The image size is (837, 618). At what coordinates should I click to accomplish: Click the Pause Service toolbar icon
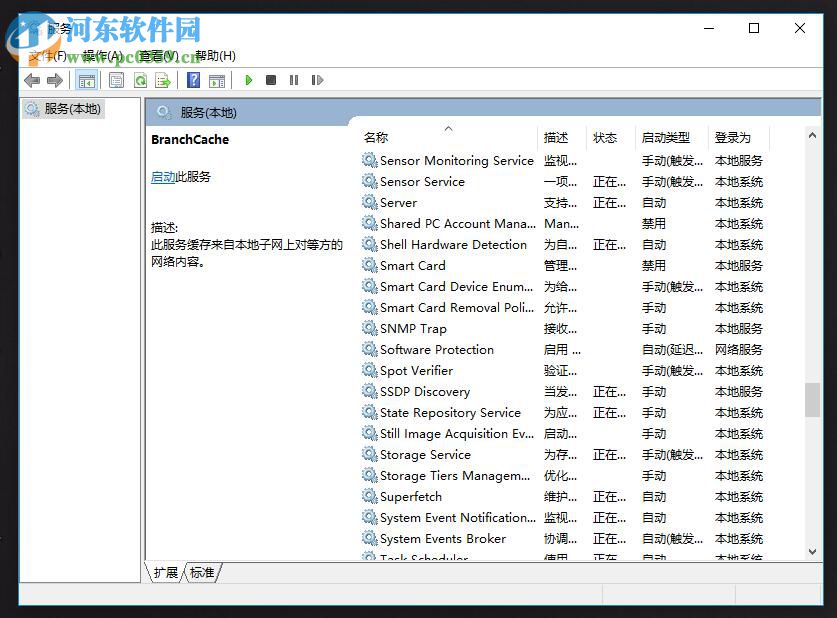pyautogui.click(x=294, y=80)
